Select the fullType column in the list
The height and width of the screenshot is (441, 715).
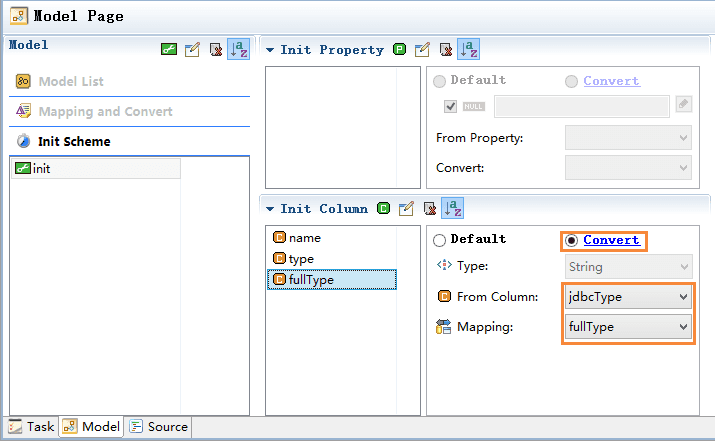332,280
